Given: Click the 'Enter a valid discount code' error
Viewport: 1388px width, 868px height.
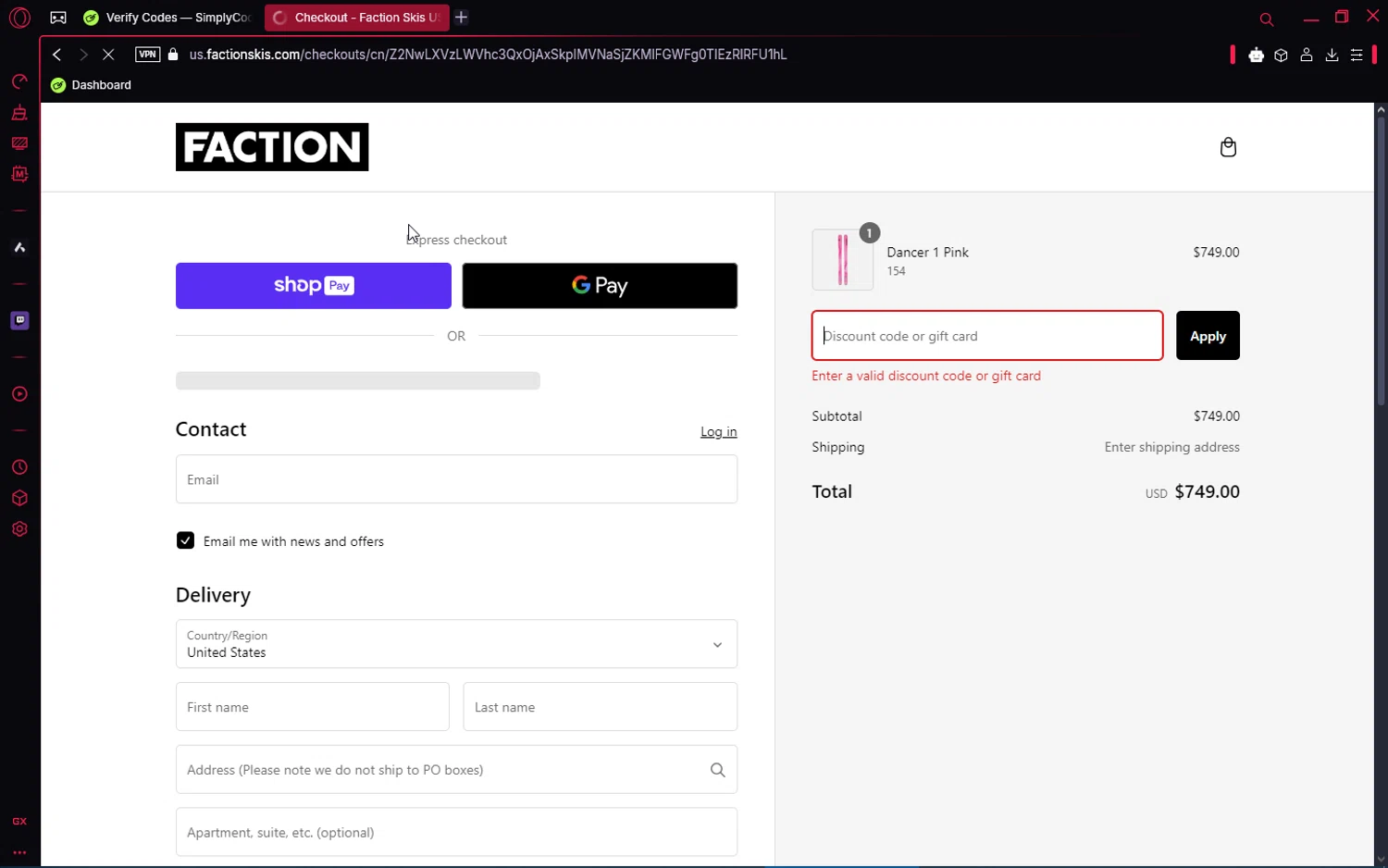Looking at the screenshot, I should (x=926, y=376).
